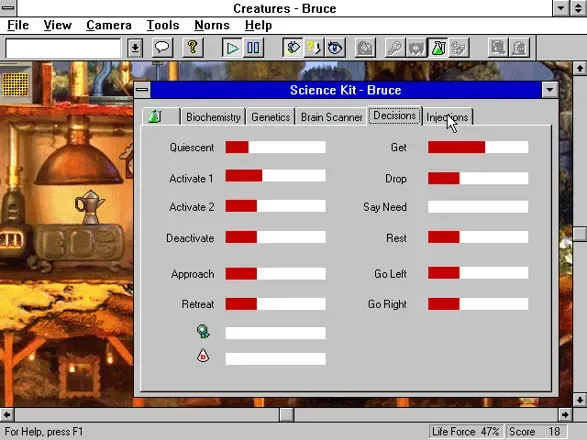Select the Decisions tab
The width and height of the screenshot is (587, 440).
click(x=395, y=115)
